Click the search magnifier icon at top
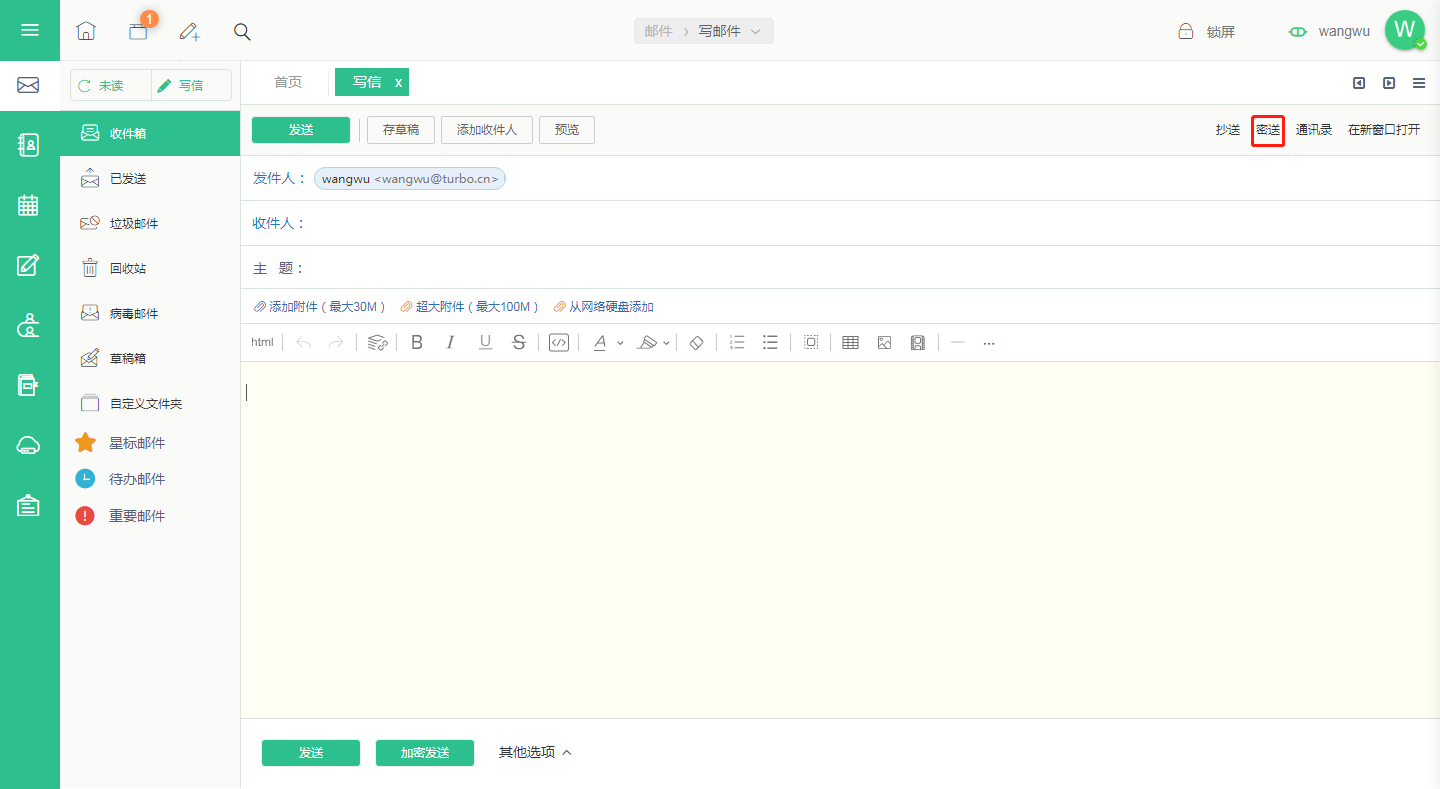Viewport: 1440px width, 789px height. pos(242,31)
